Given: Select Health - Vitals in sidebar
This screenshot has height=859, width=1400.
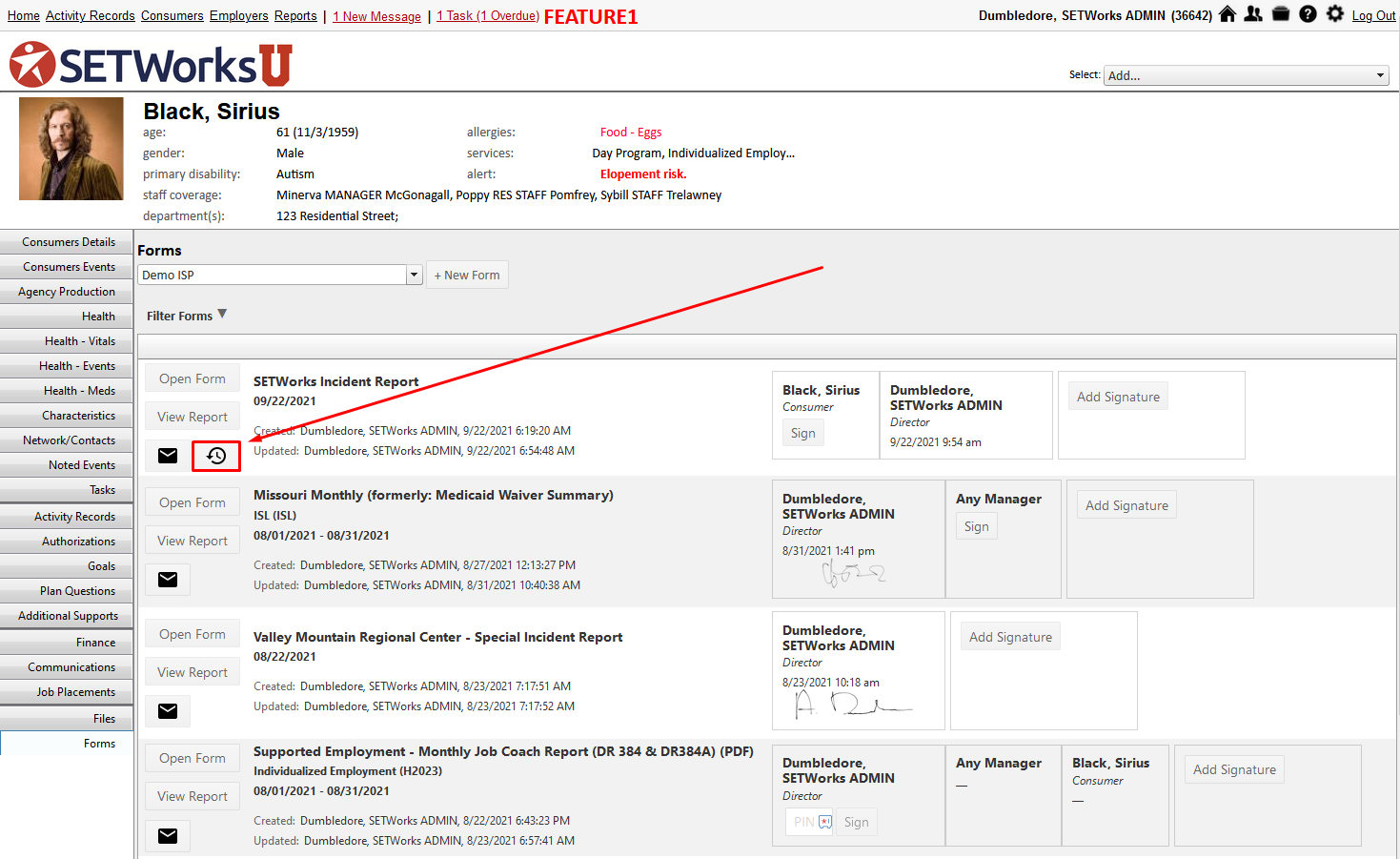Looking at the screenshot, I should [x=67, y=341].
